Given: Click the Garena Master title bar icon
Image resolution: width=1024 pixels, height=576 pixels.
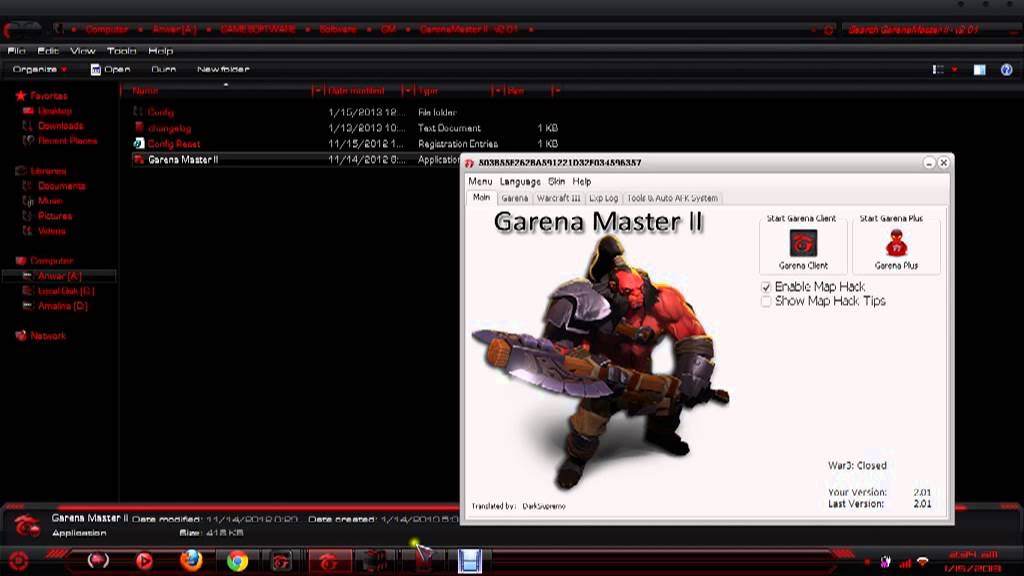Looking at the screenshot, I should coord(469,163).
